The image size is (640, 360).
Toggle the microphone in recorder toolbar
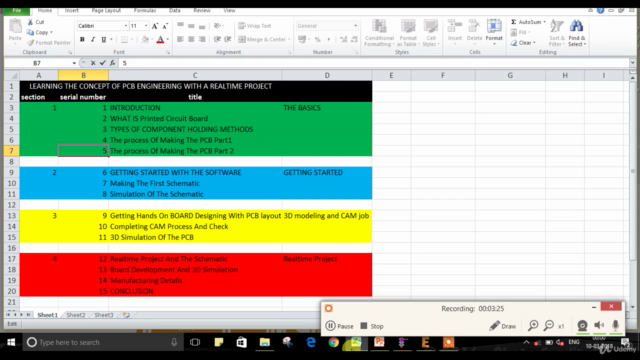click(616, 325)
